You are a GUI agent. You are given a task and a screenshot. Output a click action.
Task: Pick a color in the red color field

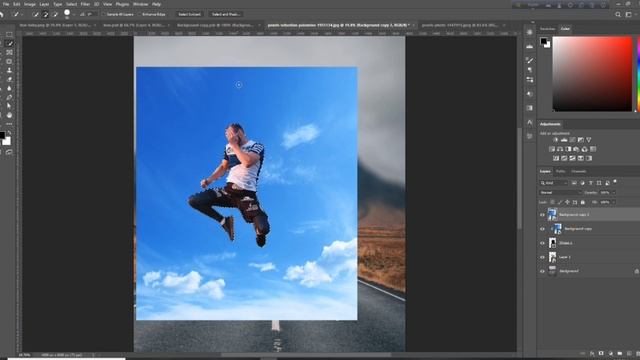(592, 74)
